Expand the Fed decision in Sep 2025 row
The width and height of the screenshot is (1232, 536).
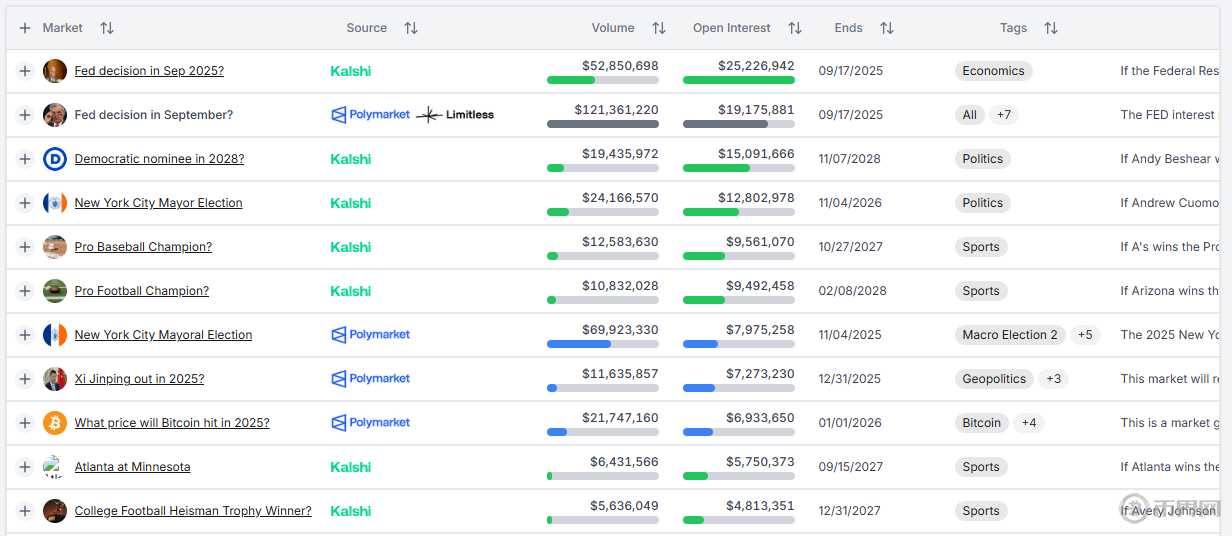click(x=25, y=71)
